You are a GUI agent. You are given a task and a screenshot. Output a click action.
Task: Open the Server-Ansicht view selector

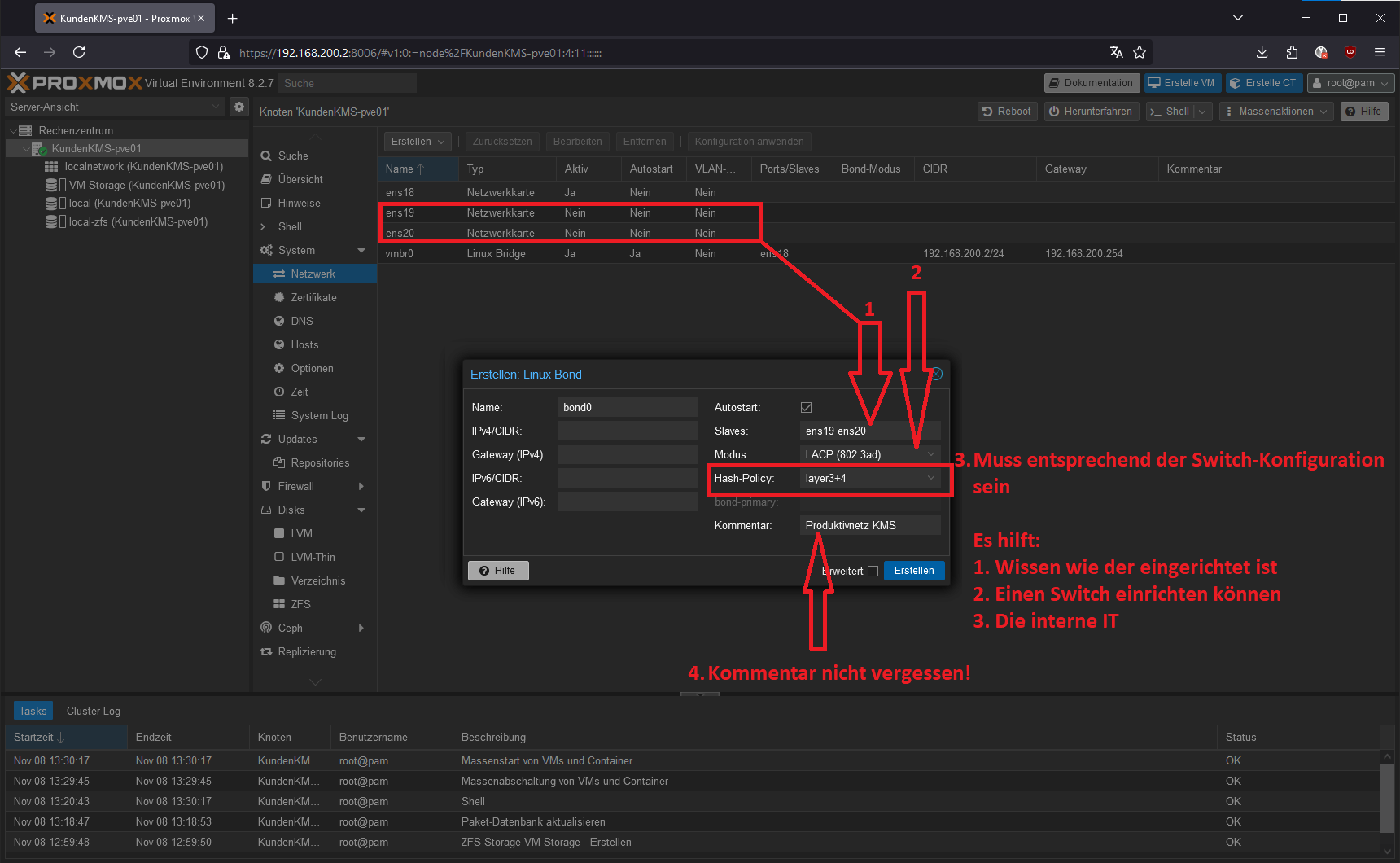click(114, 107)
